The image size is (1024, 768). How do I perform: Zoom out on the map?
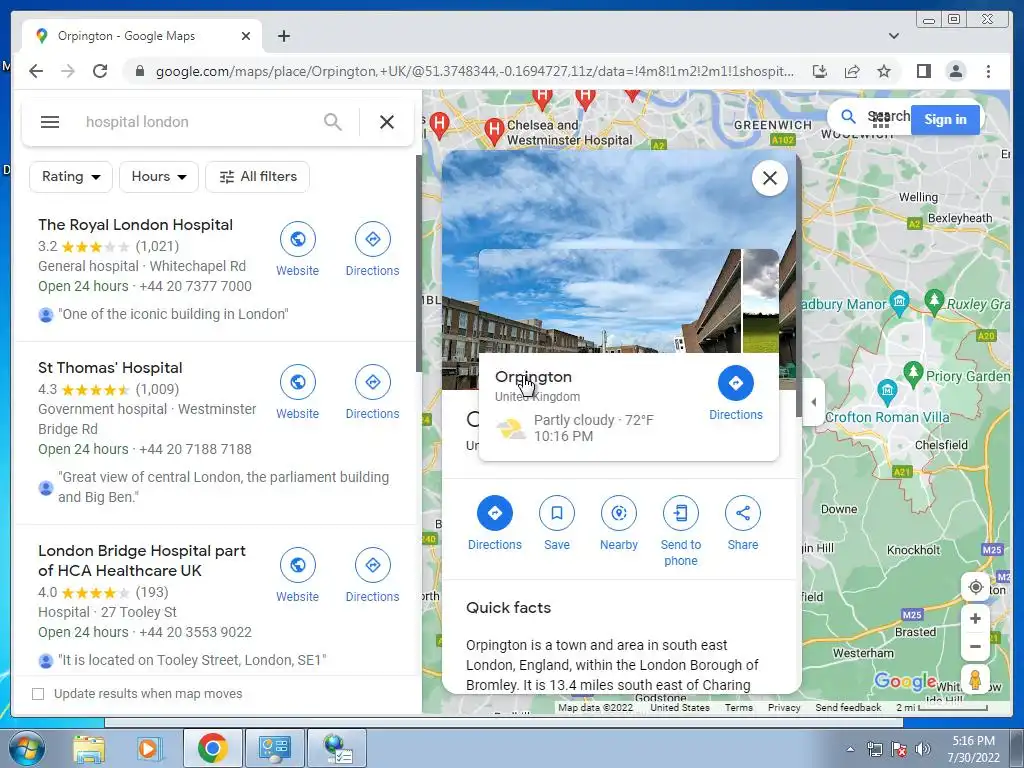coord(976,647)
